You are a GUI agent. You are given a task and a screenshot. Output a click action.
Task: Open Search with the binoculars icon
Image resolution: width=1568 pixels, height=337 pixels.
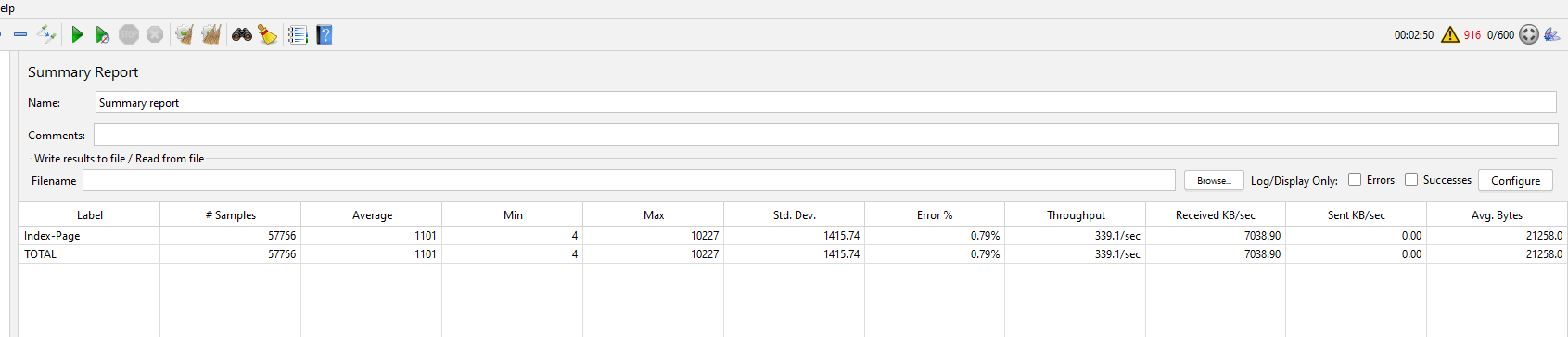(242, 34)
